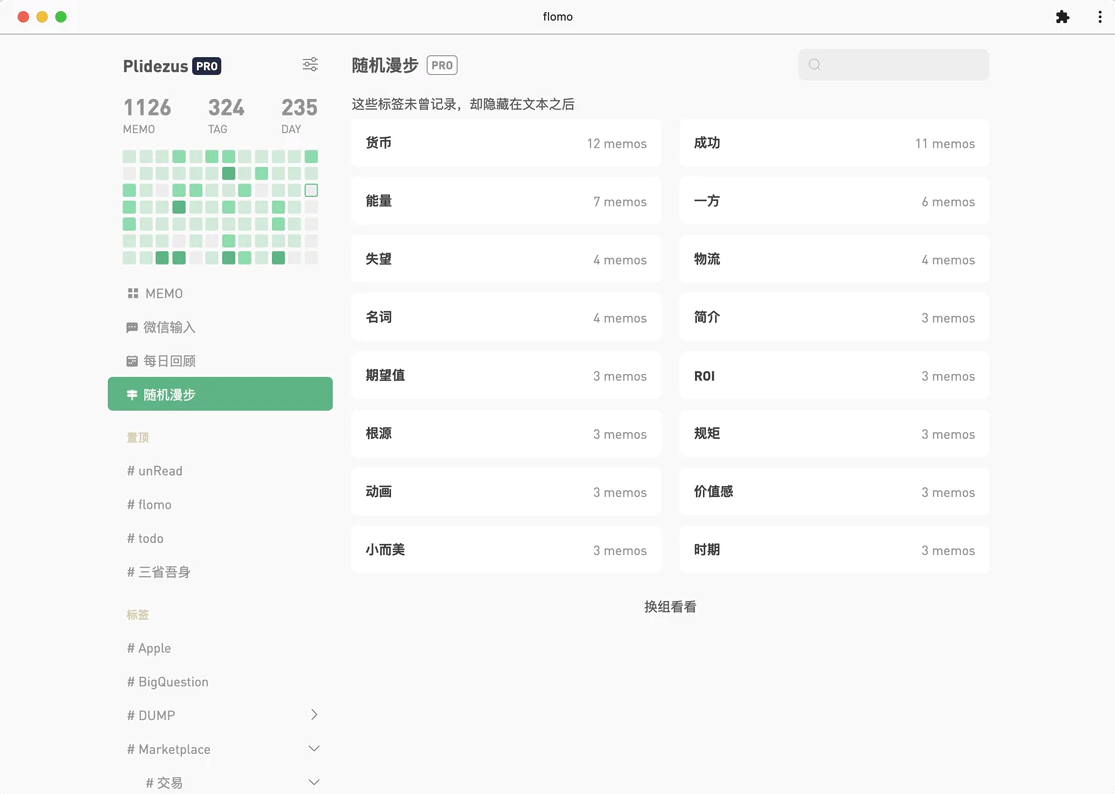Click the PRO badge beside Plidezus

(x=207, y=66)
